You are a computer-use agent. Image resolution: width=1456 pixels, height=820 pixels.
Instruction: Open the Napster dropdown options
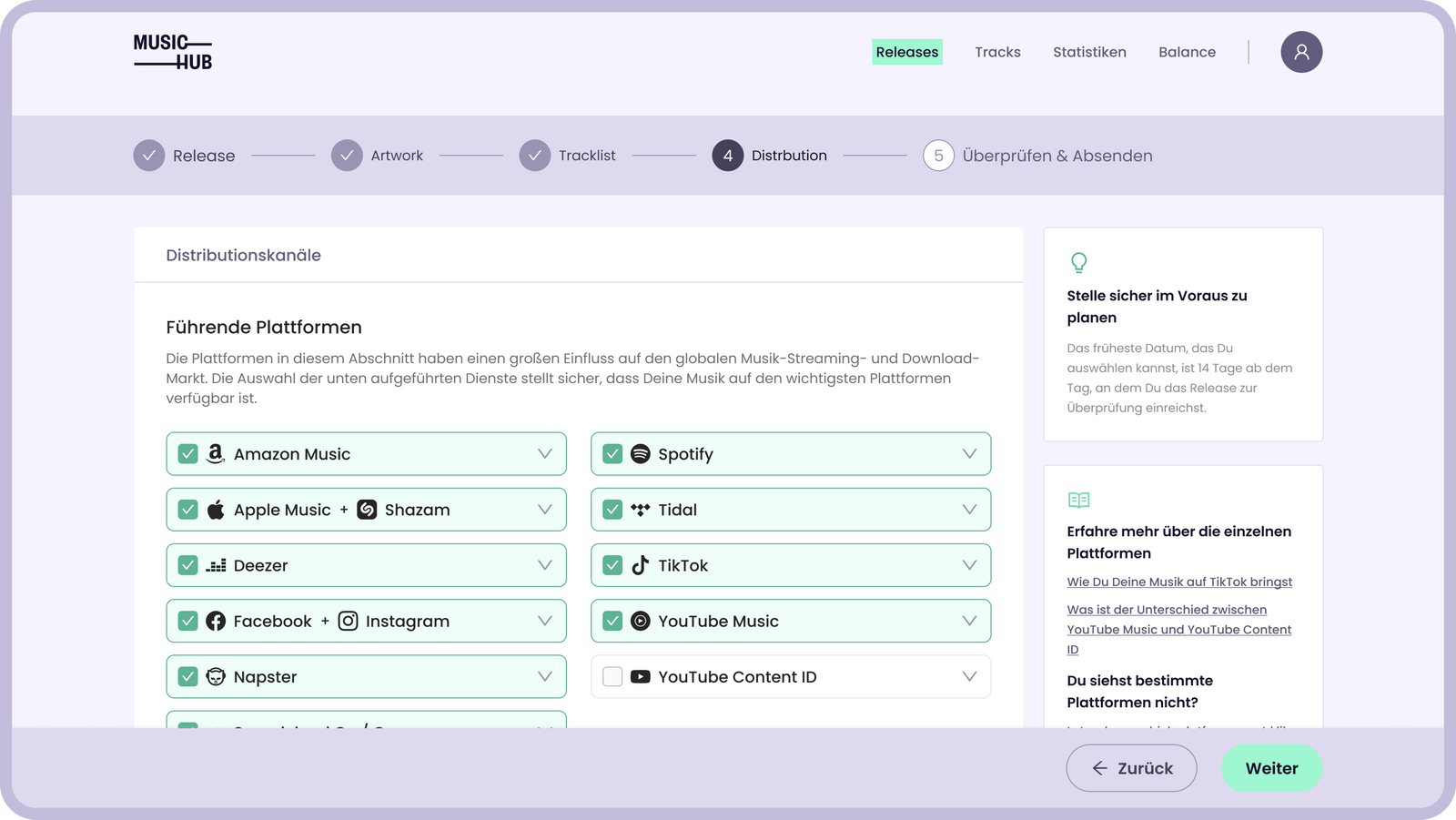pos(544,676)
